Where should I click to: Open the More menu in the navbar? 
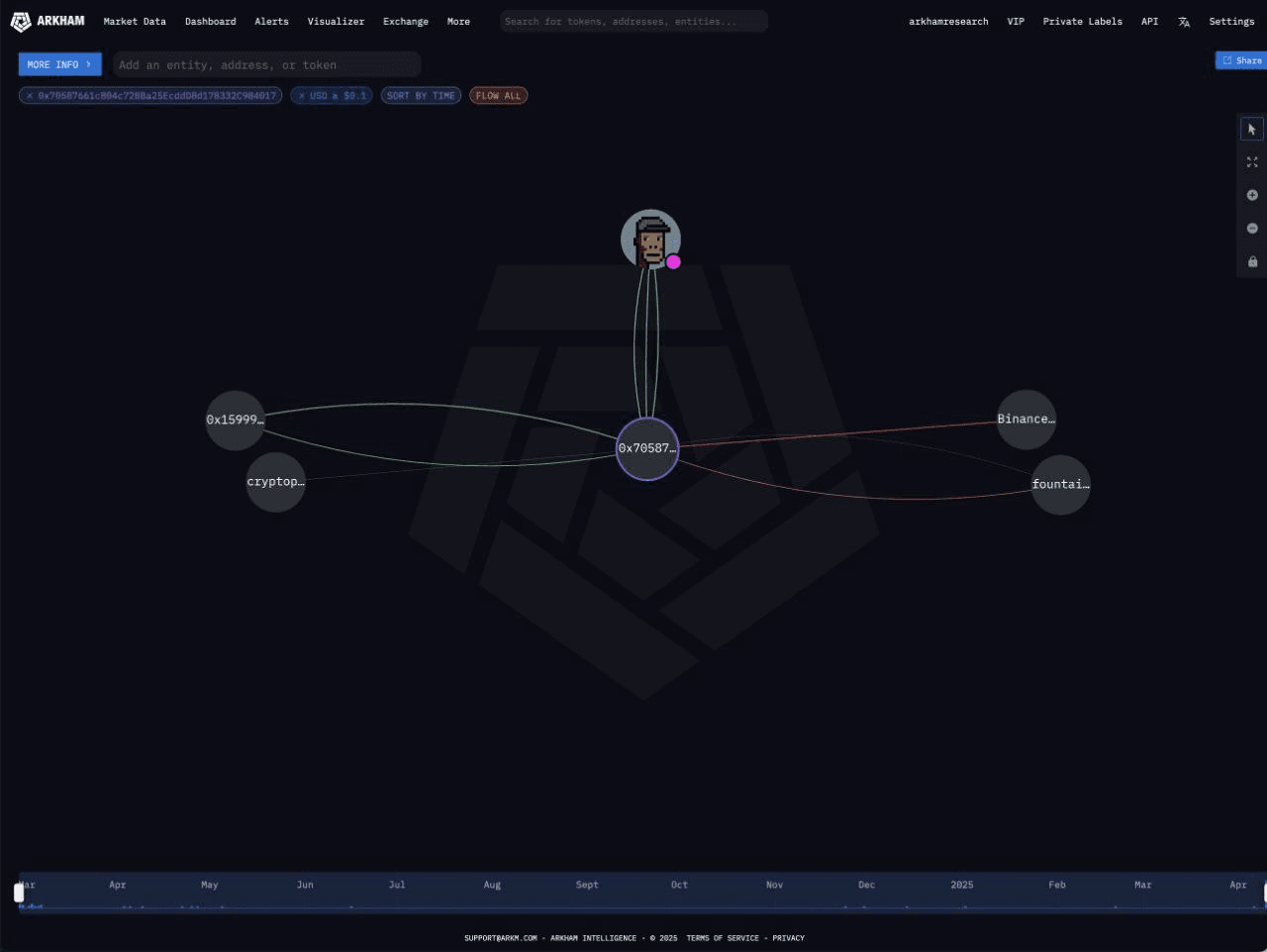(458, 21)
